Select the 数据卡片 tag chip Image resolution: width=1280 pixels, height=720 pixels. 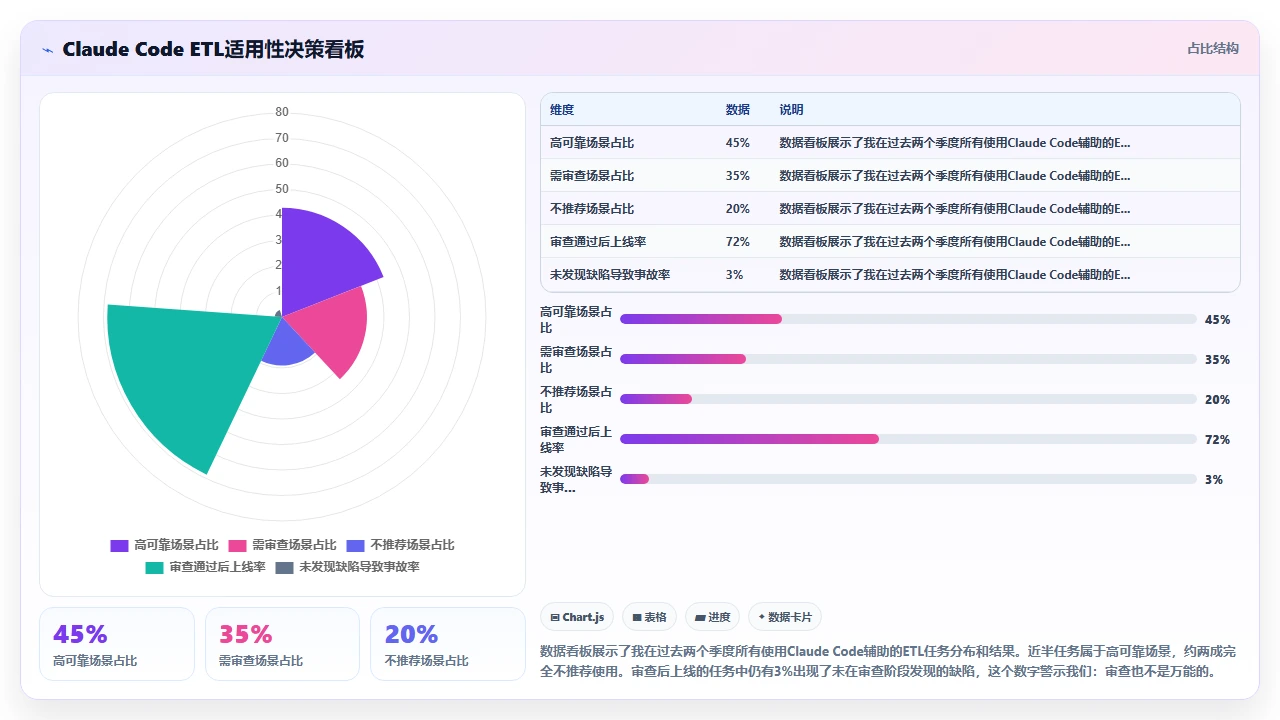[785, 618]
